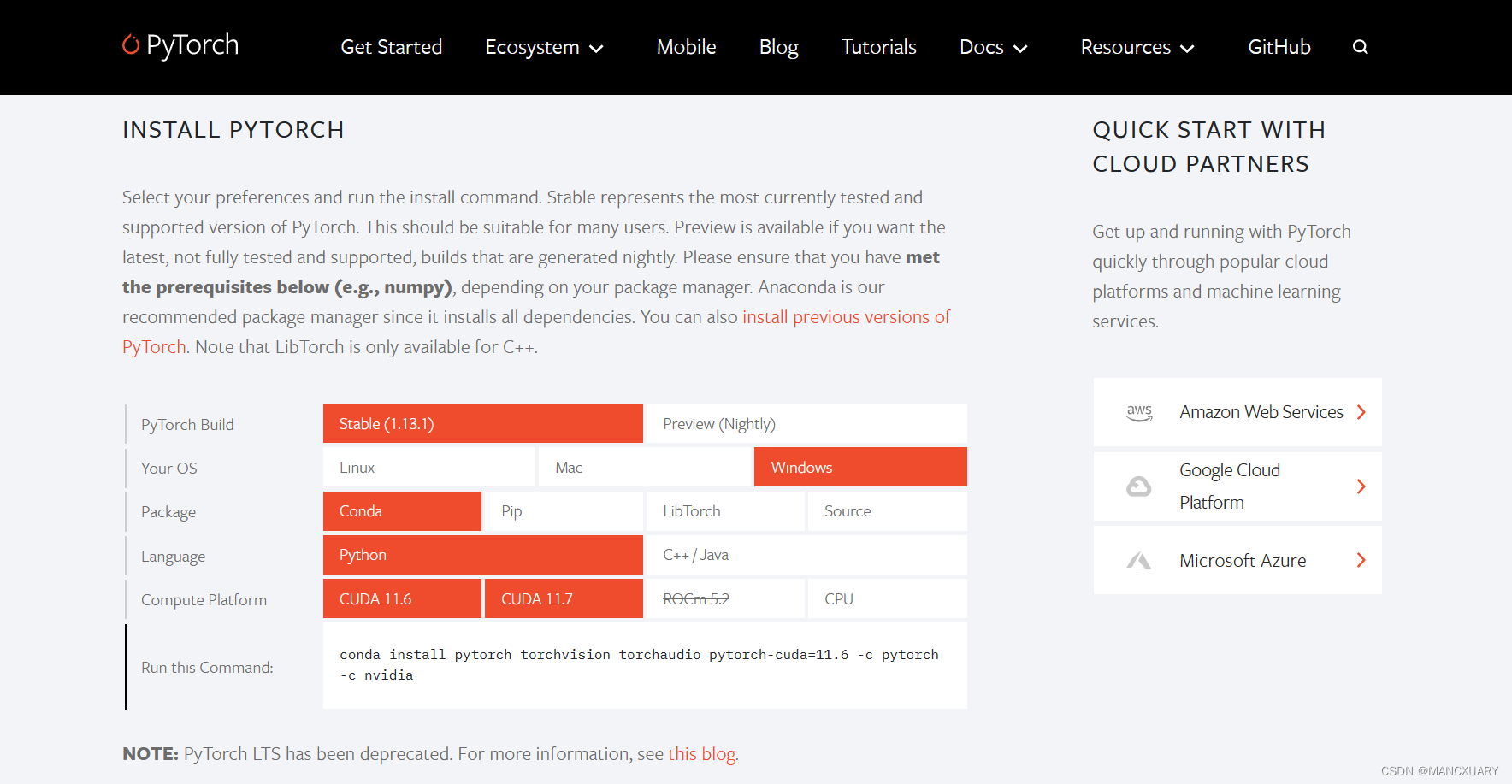Click the AWS logo icon

tap(1139, 412)
